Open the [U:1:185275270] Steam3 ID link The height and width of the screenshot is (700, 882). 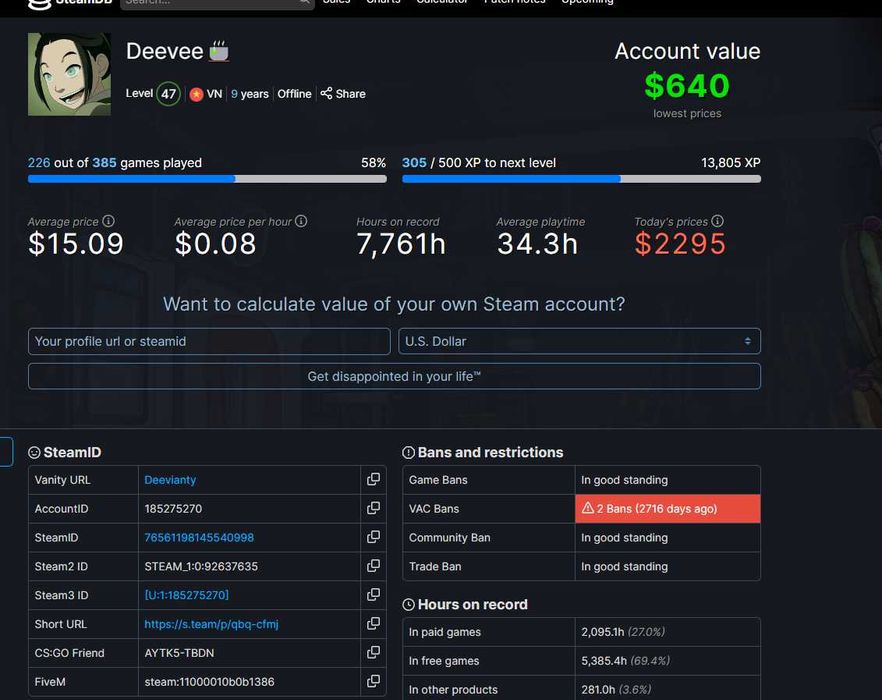click(187, 595)
